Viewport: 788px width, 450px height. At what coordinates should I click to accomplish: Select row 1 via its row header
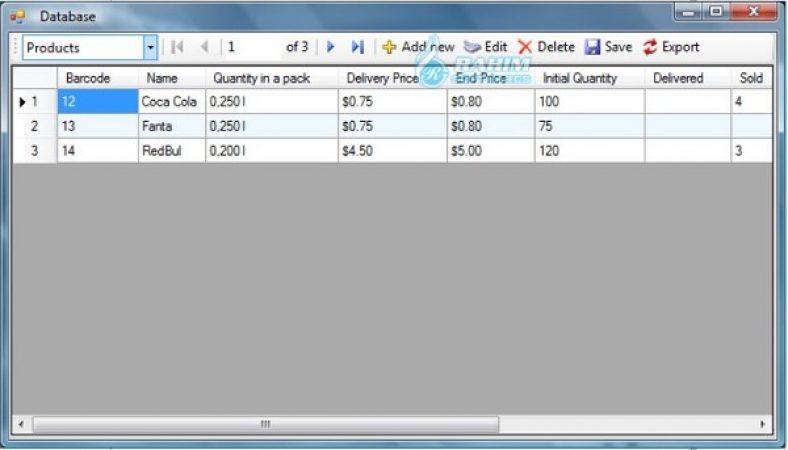pyautogui.click(x=35, y=102)
